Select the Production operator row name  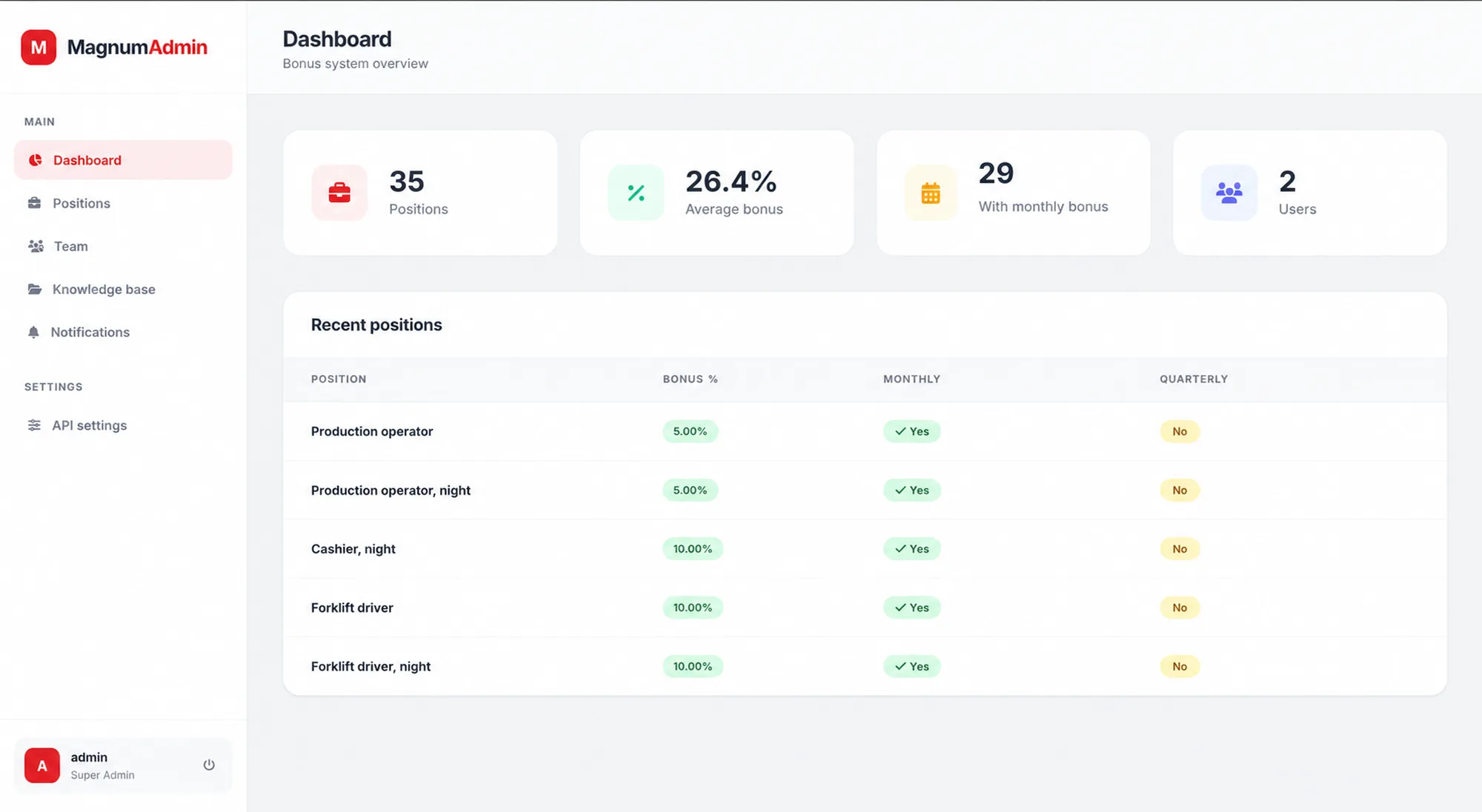coord(372,431)
